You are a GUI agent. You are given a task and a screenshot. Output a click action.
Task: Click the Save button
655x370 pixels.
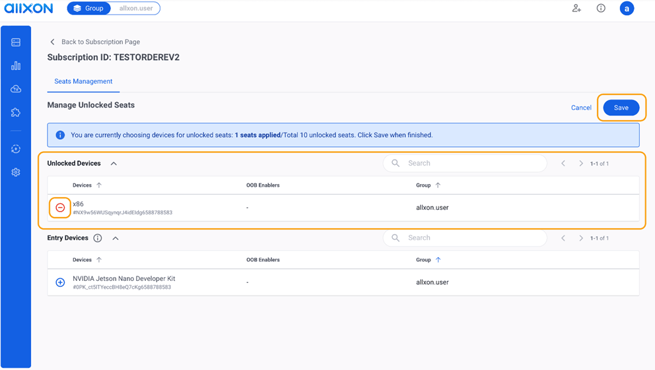(621, 108)
